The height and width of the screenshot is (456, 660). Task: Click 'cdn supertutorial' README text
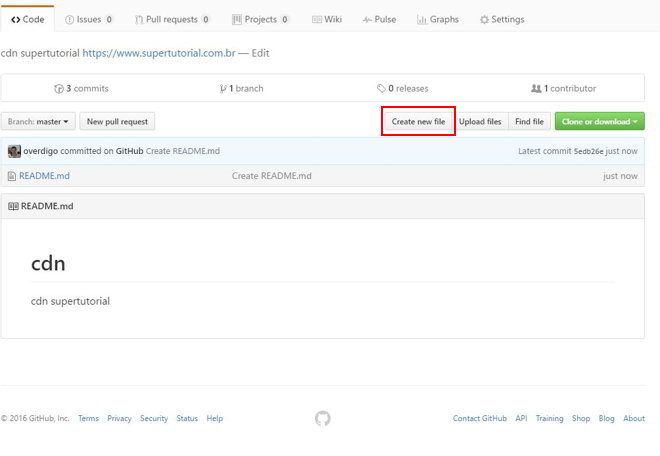coord(70,301)
